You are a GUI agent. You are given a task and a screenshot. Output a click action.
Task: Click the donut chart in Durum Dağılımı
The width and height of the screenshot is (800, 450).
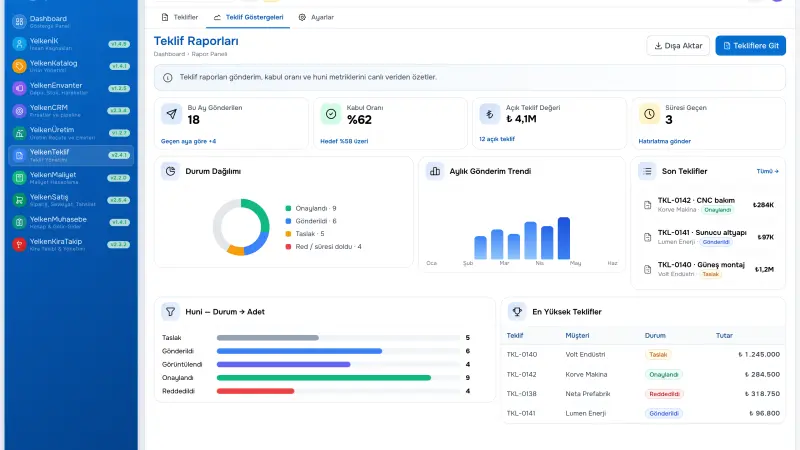(241, 227)
